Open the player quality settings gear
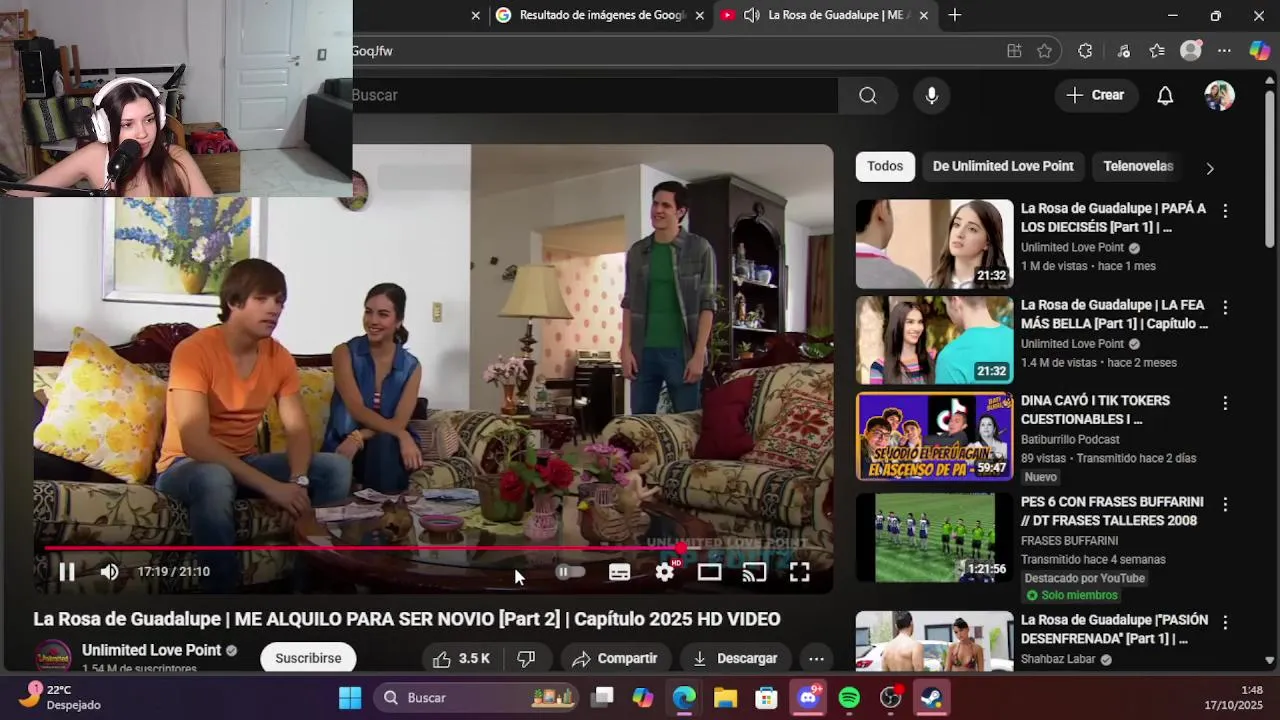The width and height of the screenshot is (1280, 720). (665, 572)
